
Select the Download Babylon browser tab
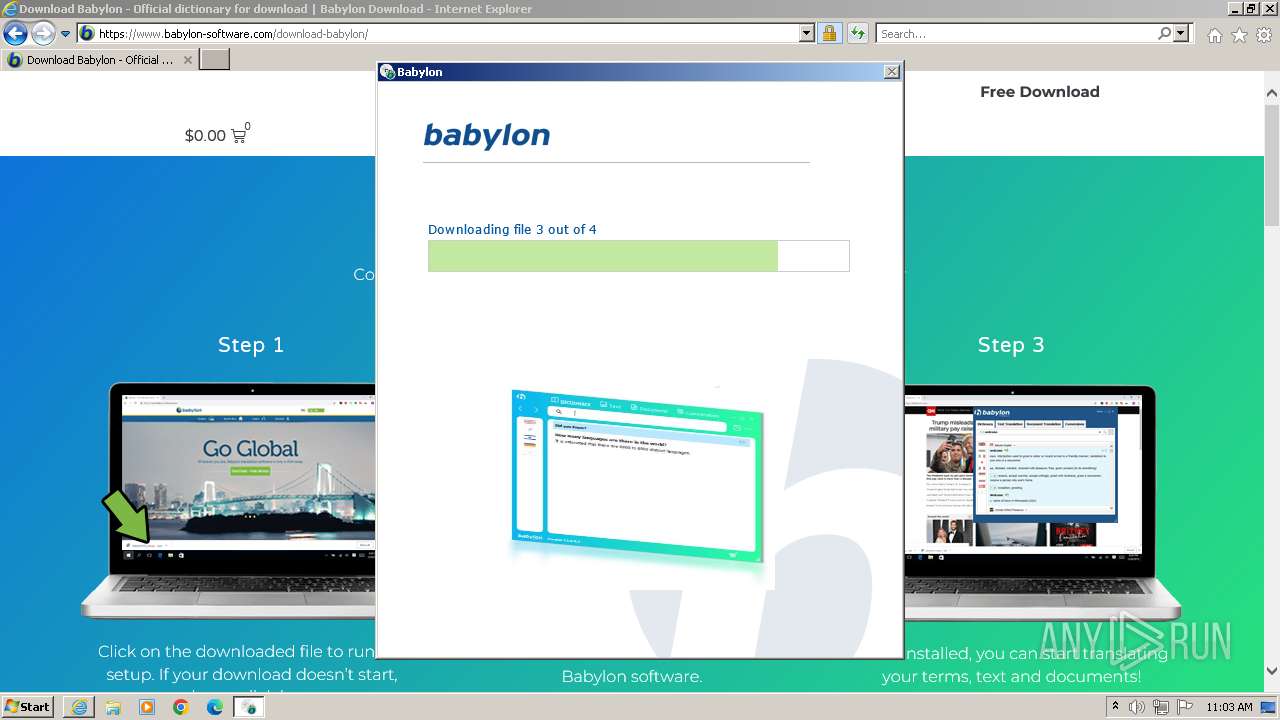99,60
